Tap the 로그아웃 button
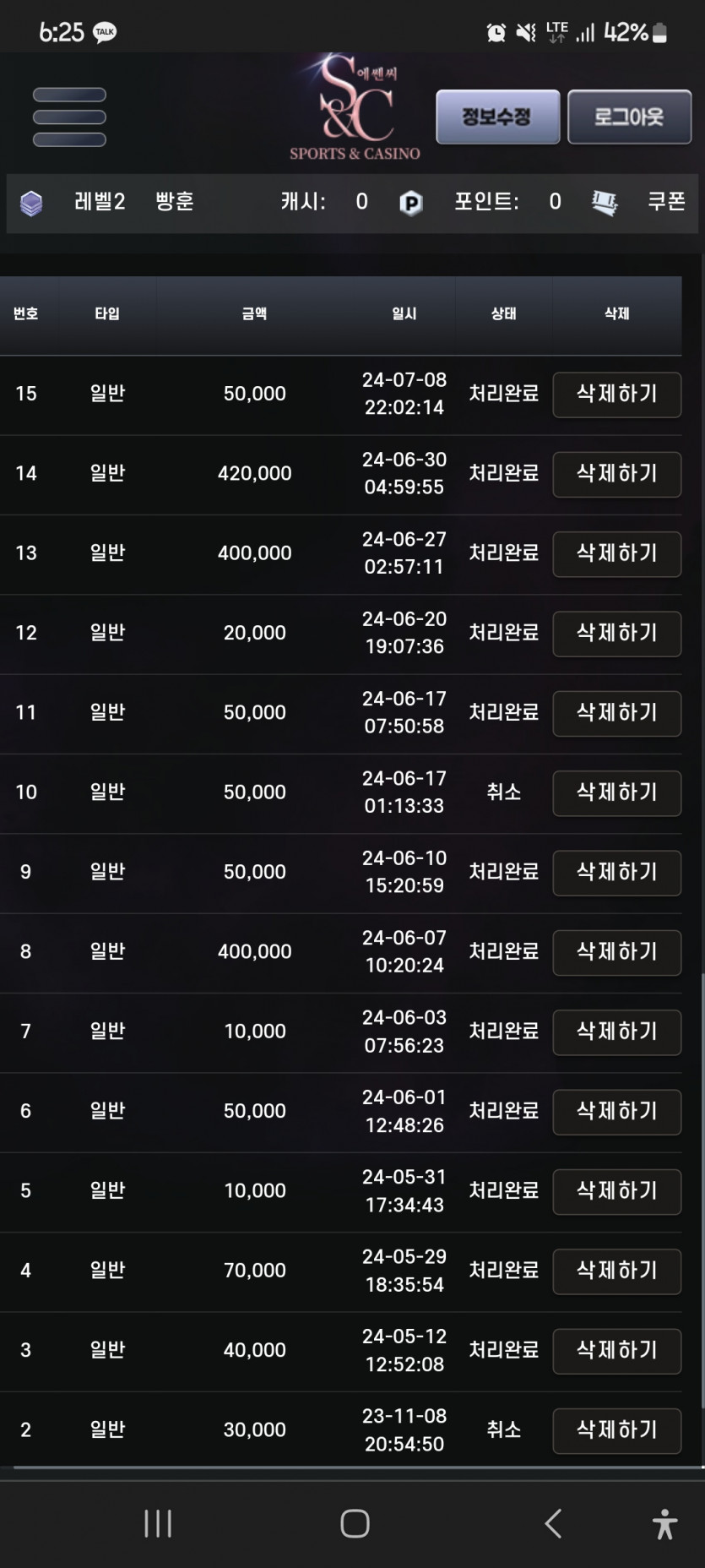The height and width of the screenshot is (1568, 705). [x=629, y=117]
